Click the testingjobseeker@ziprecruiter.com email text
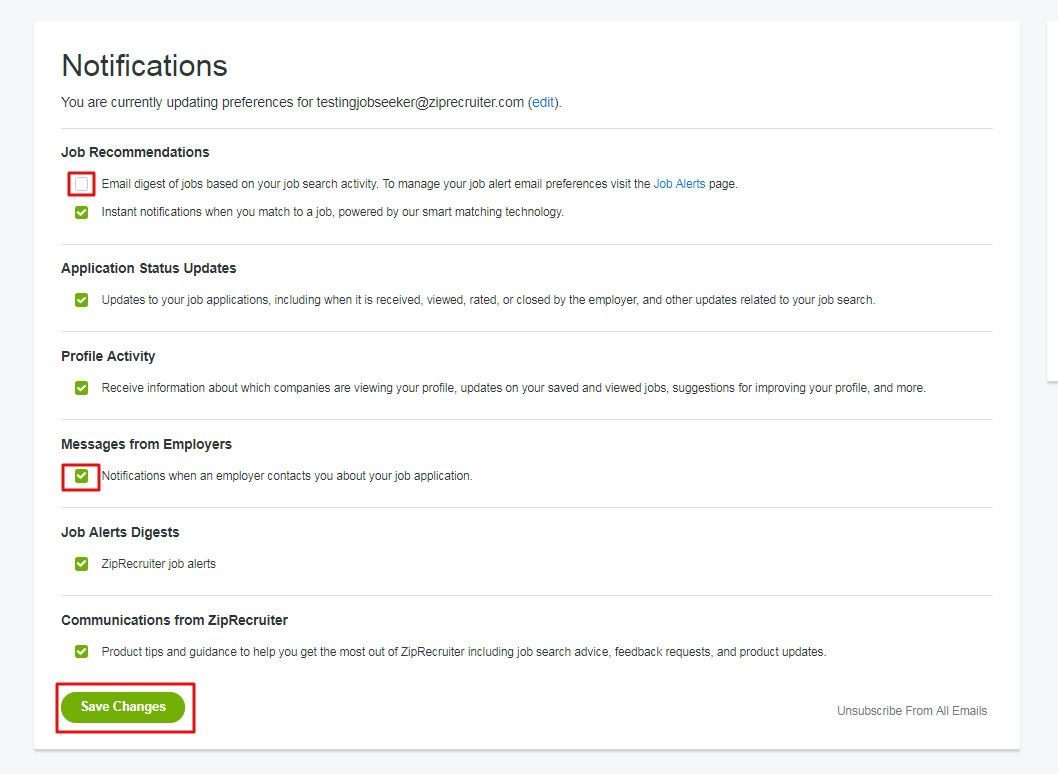This screenshot has height=774, width=1058. [x=420, y=102]
